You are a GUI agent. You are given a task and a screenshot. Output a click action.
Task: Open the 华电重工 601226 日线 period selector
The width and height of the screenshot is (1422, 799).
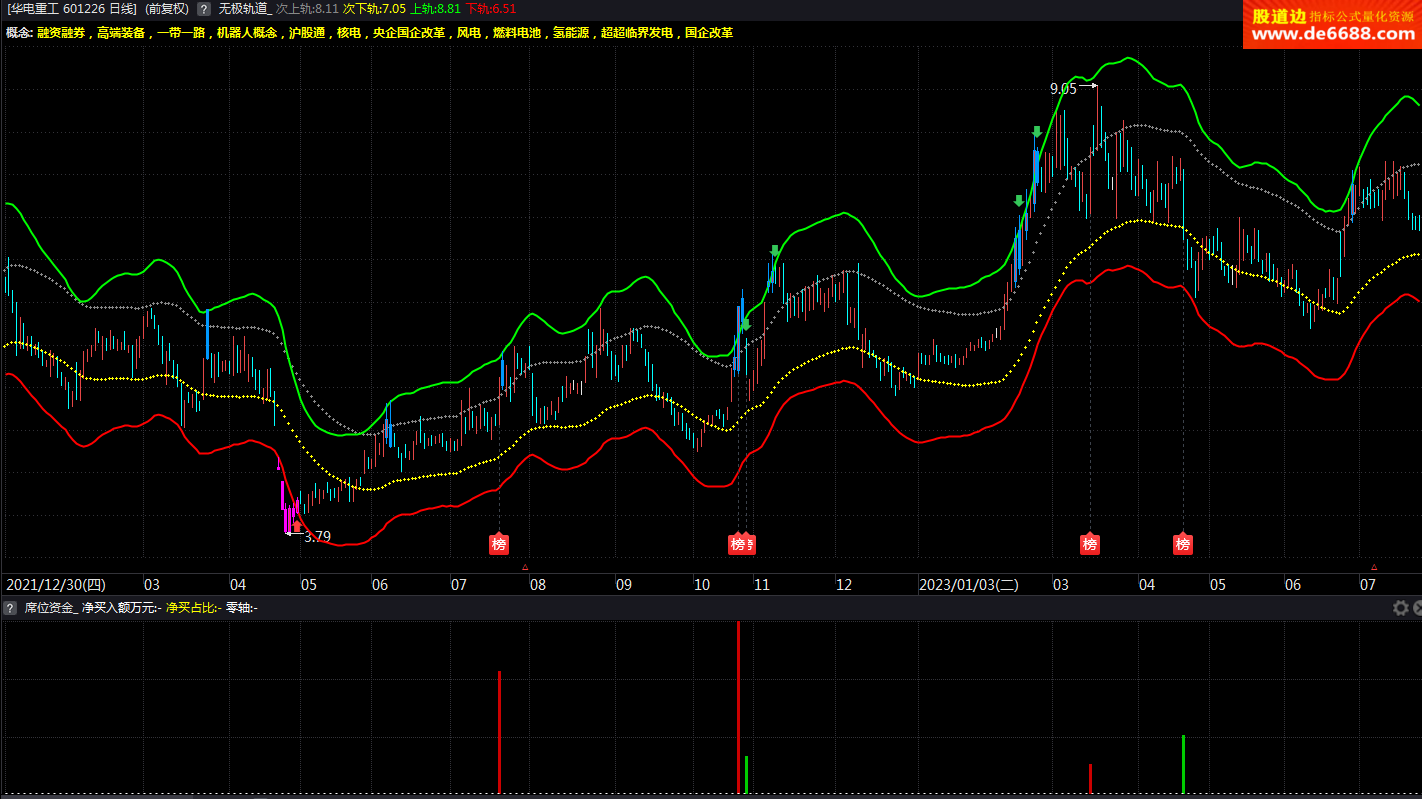[x=72, y=8]
